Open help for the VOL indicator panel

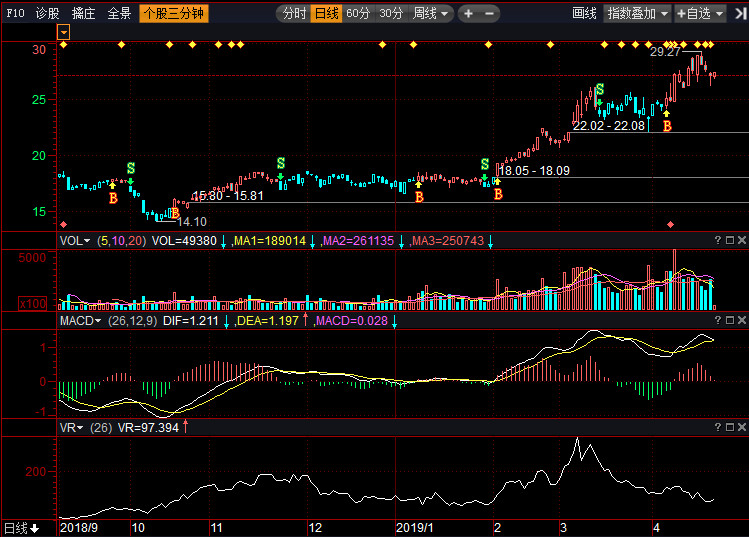pos(717,240)
